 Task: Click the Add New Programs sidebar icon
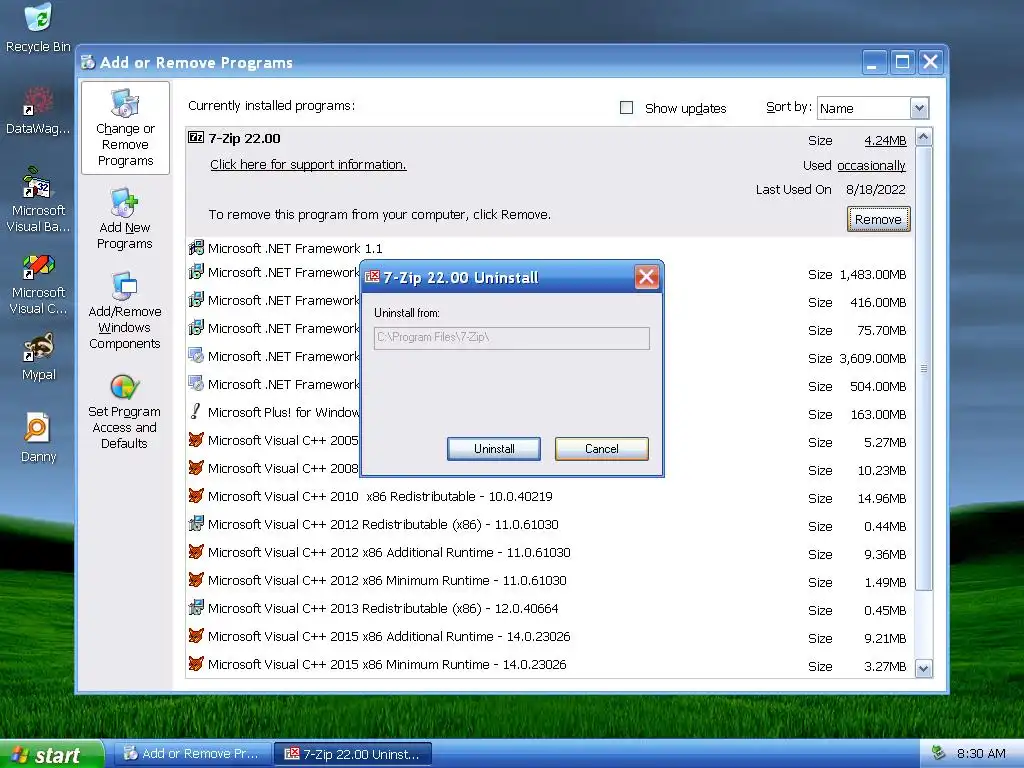coord(124,204)
